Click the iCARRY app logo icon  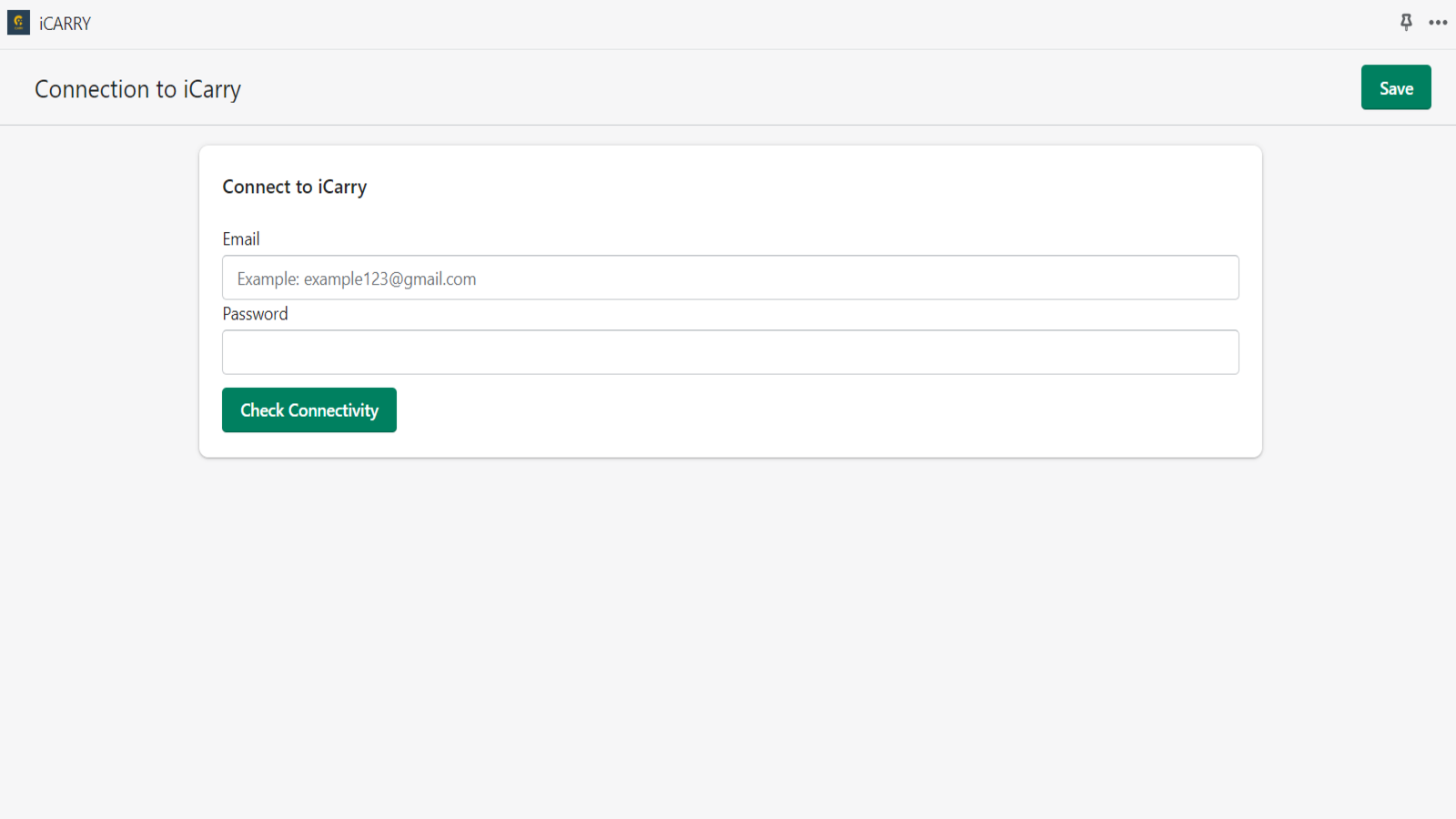[x=19, y=23]
